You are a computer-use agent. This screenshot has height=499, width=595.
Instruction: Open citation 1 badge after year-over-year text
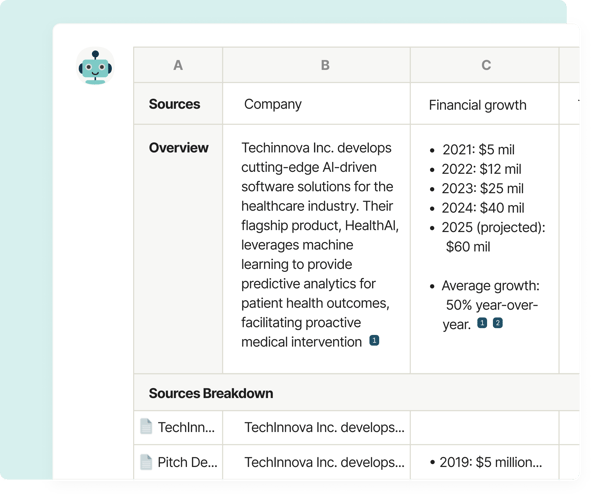pyautogui.click(x=482, y=323)
